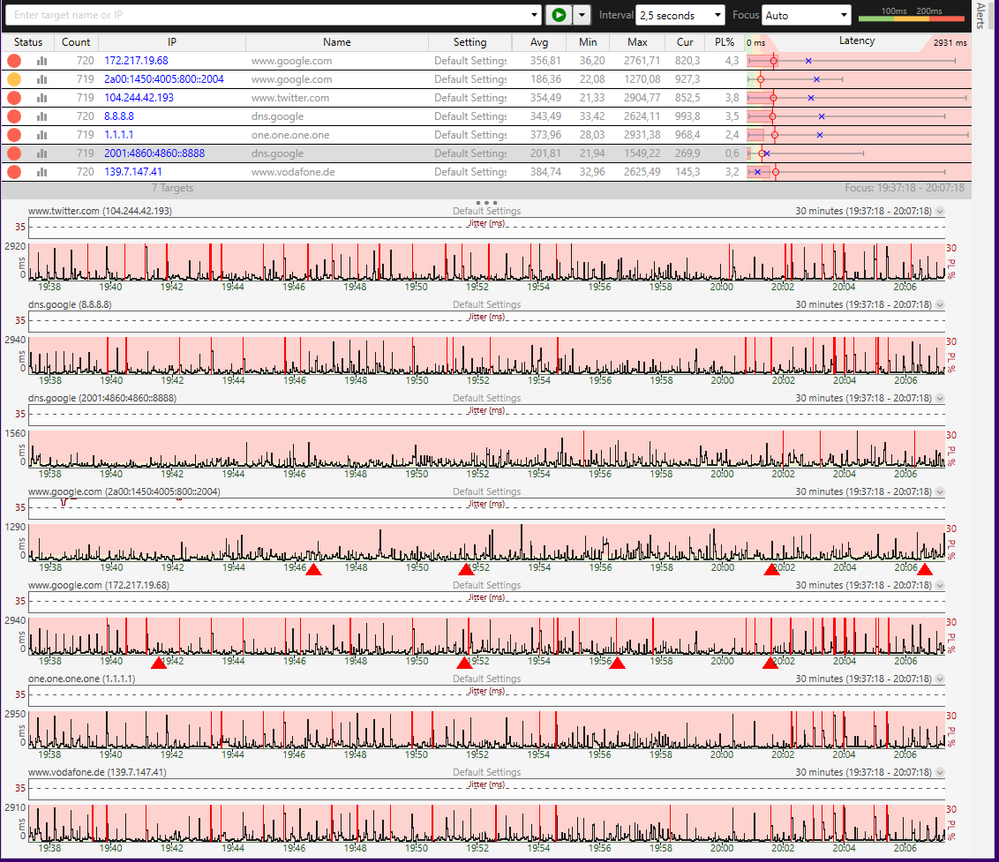Viewport: 999px width, 862px height.
Task: Click the red status dot for www.vodafone.de
Action: [13, 171]
